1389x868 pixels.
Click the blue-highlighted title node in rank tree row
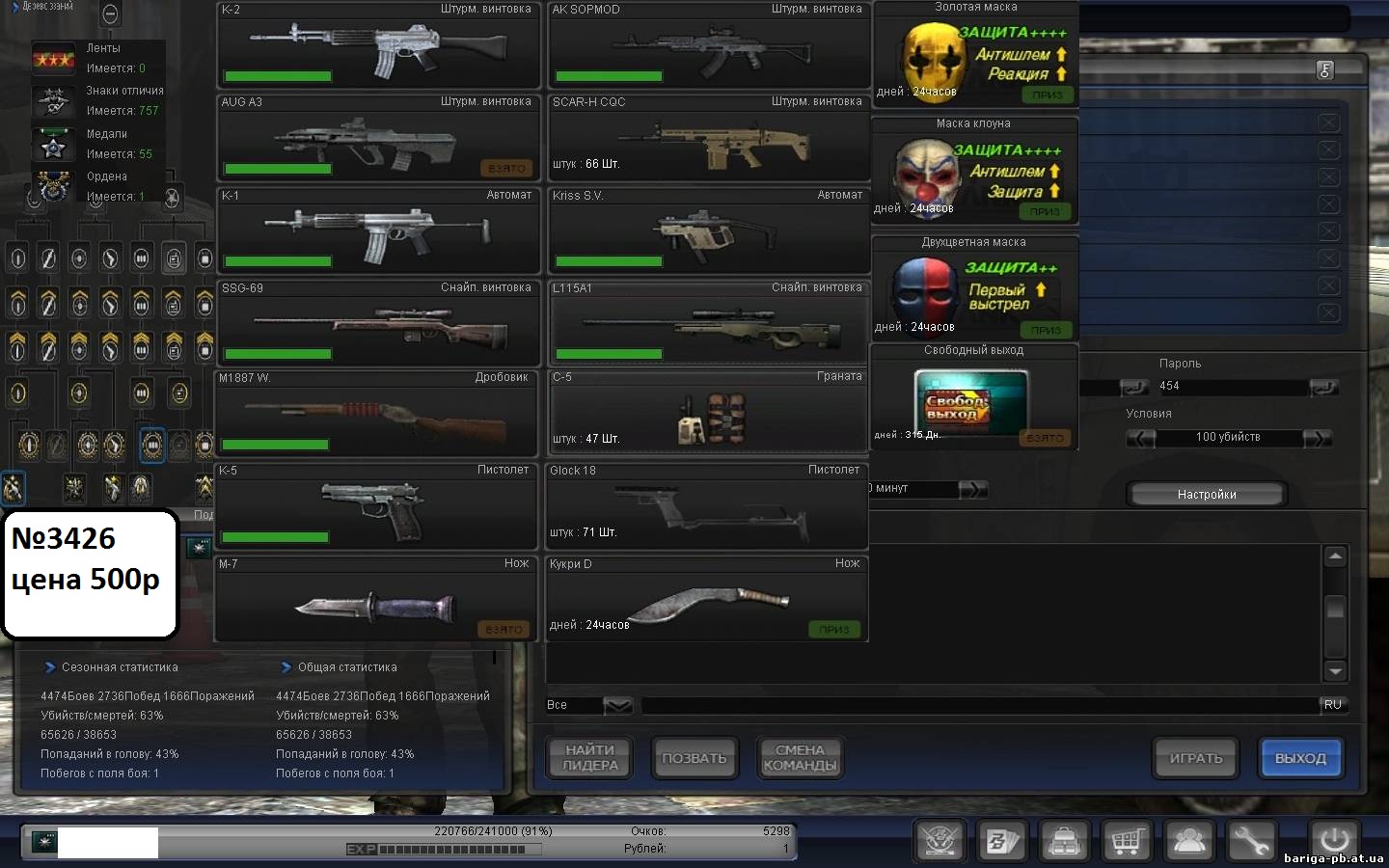[x=152, y=445]
